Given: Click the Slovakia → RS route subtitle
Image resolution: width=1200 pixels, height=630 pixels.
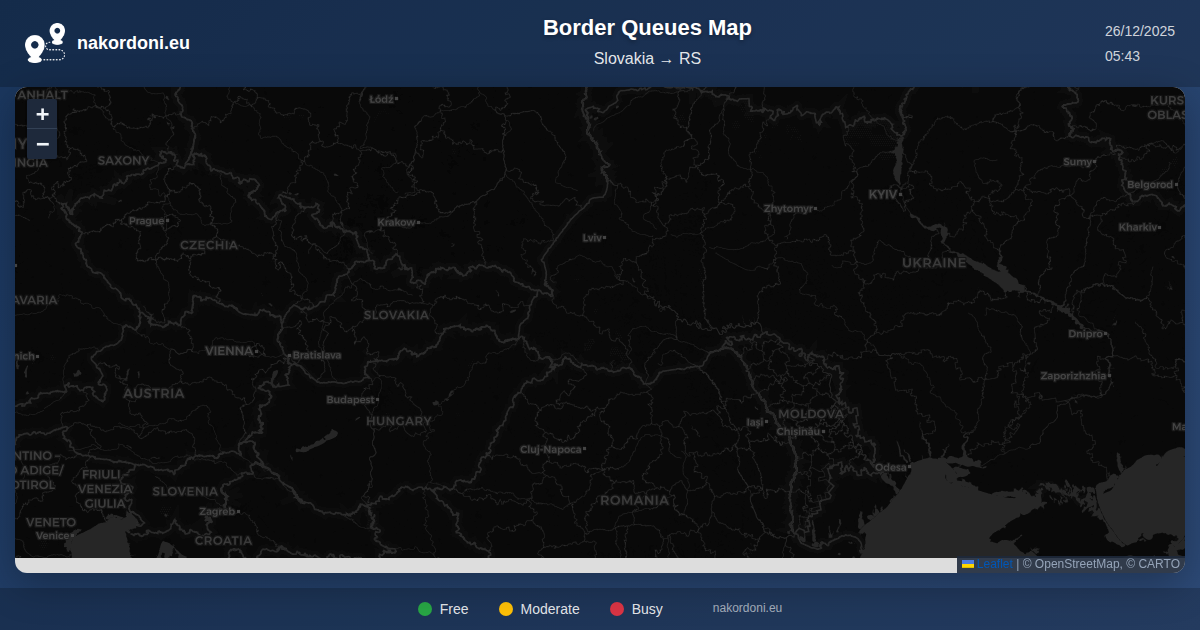Looking at the screenshot, I should tap(647, 58).
